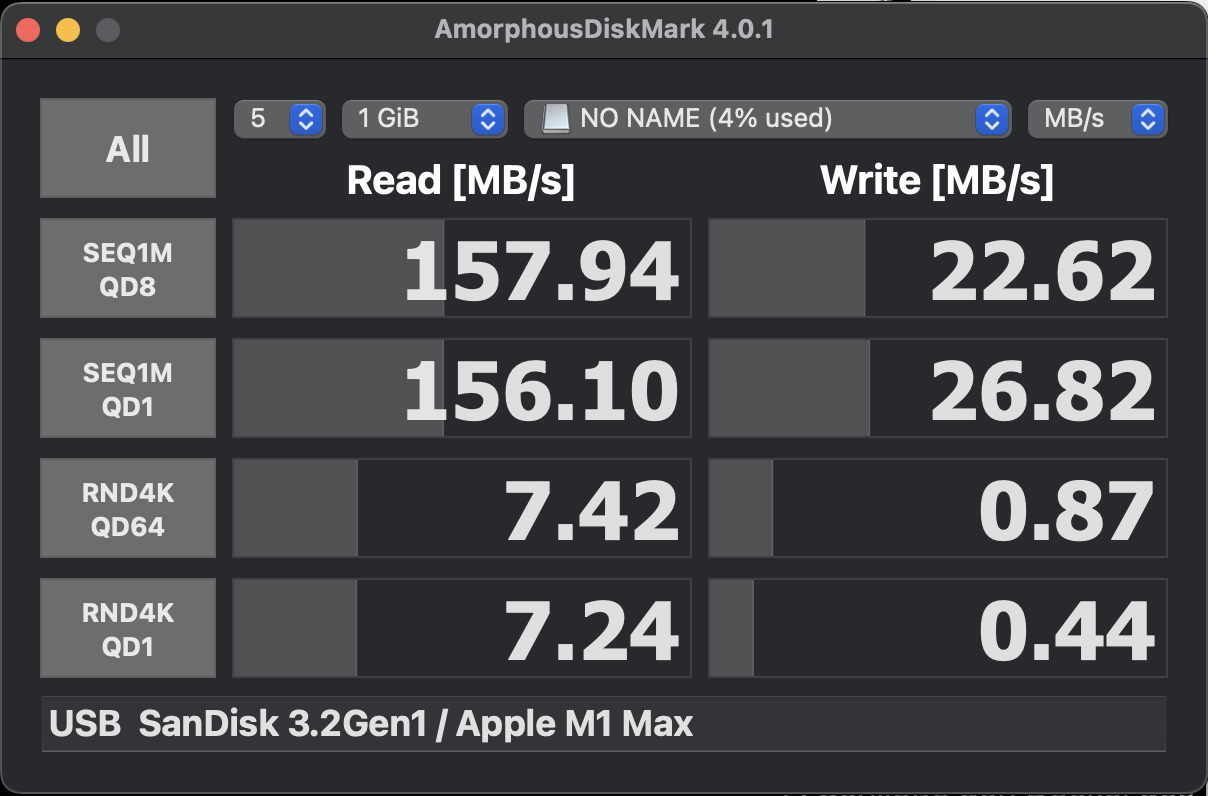Launch the RND4K QD1 test
This screenshot has width=1208, height=796.
coord(128,628)
